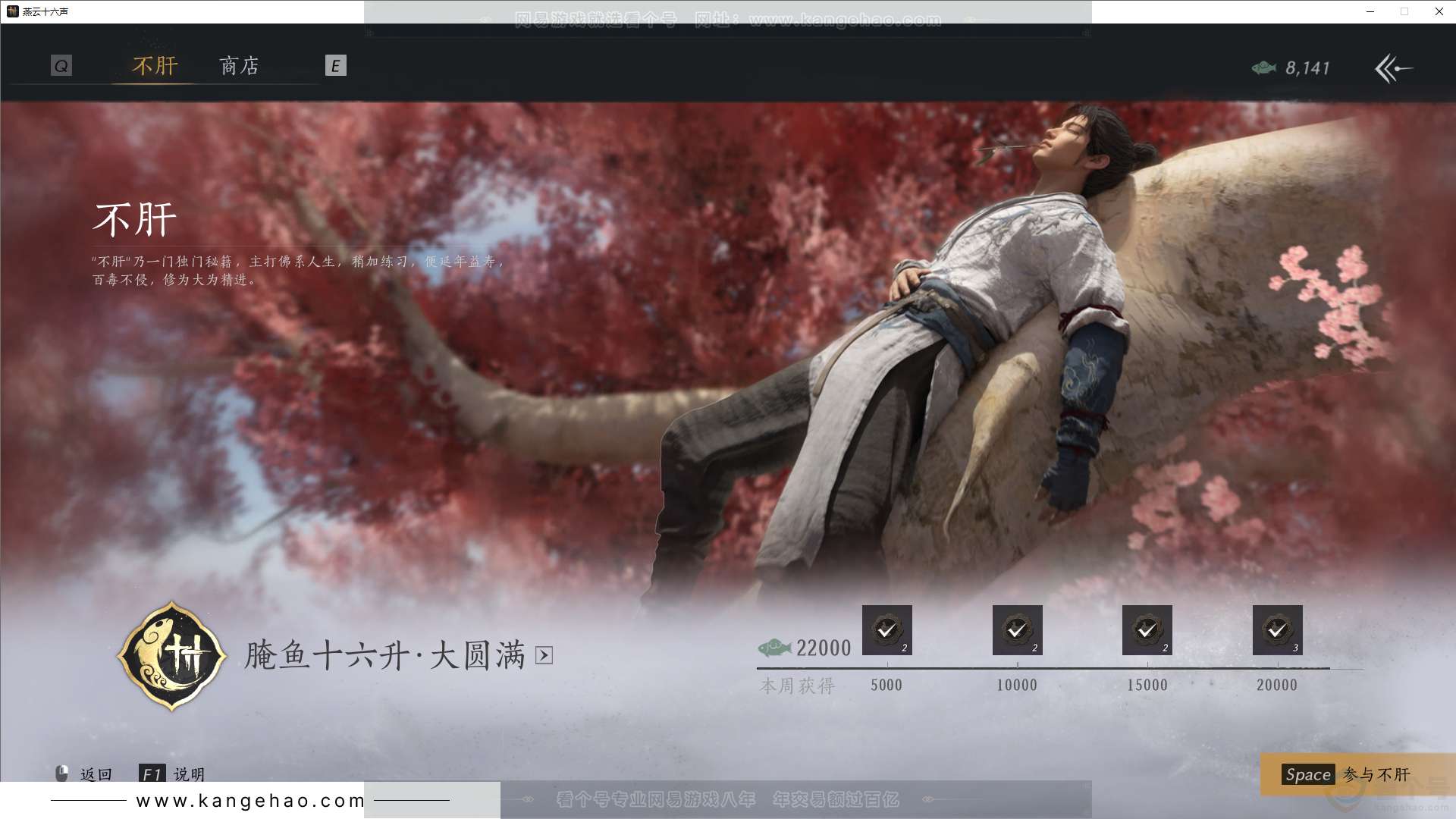Image resolution: width=1456 pixels, height=819 pixels.
Task: Expand 腌鱼十六升·大圆满 details arrow
Action: (x=544, y=655)
